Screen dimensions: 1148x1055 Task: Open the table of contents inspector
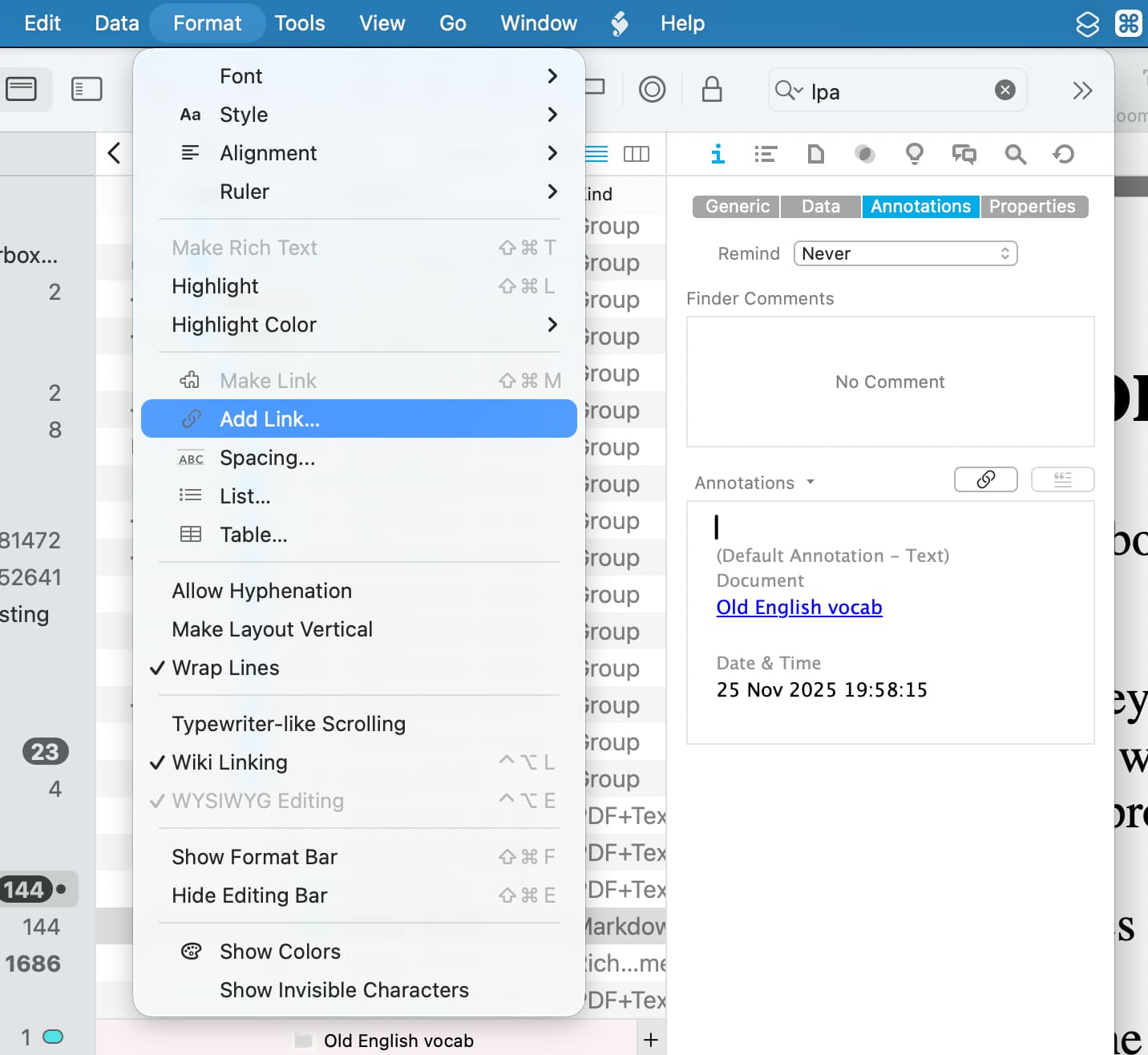pyautogui.click(x=766, y=154)
